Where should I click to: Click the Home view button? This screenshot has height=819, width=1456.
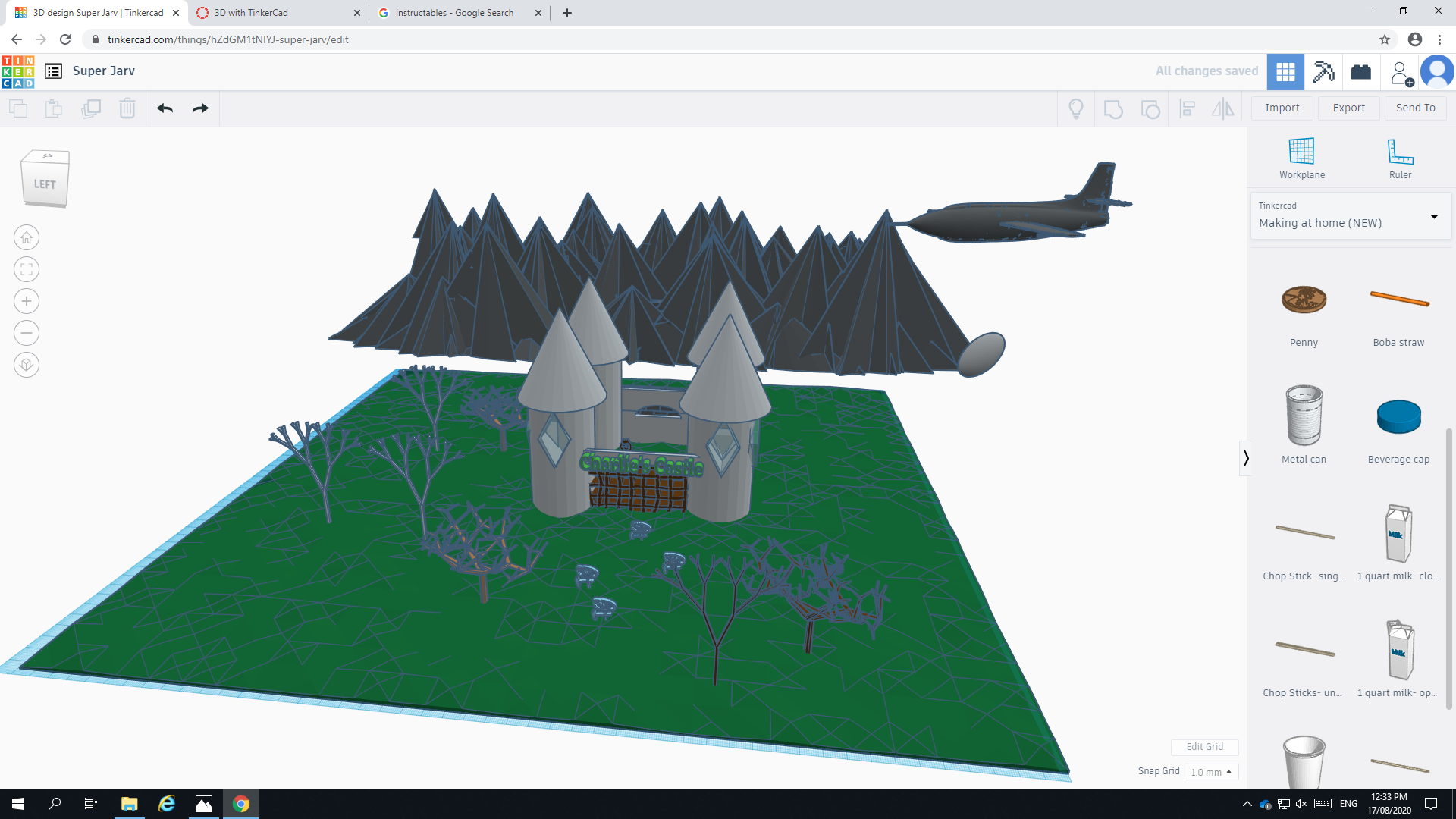(x=27, y=237)
